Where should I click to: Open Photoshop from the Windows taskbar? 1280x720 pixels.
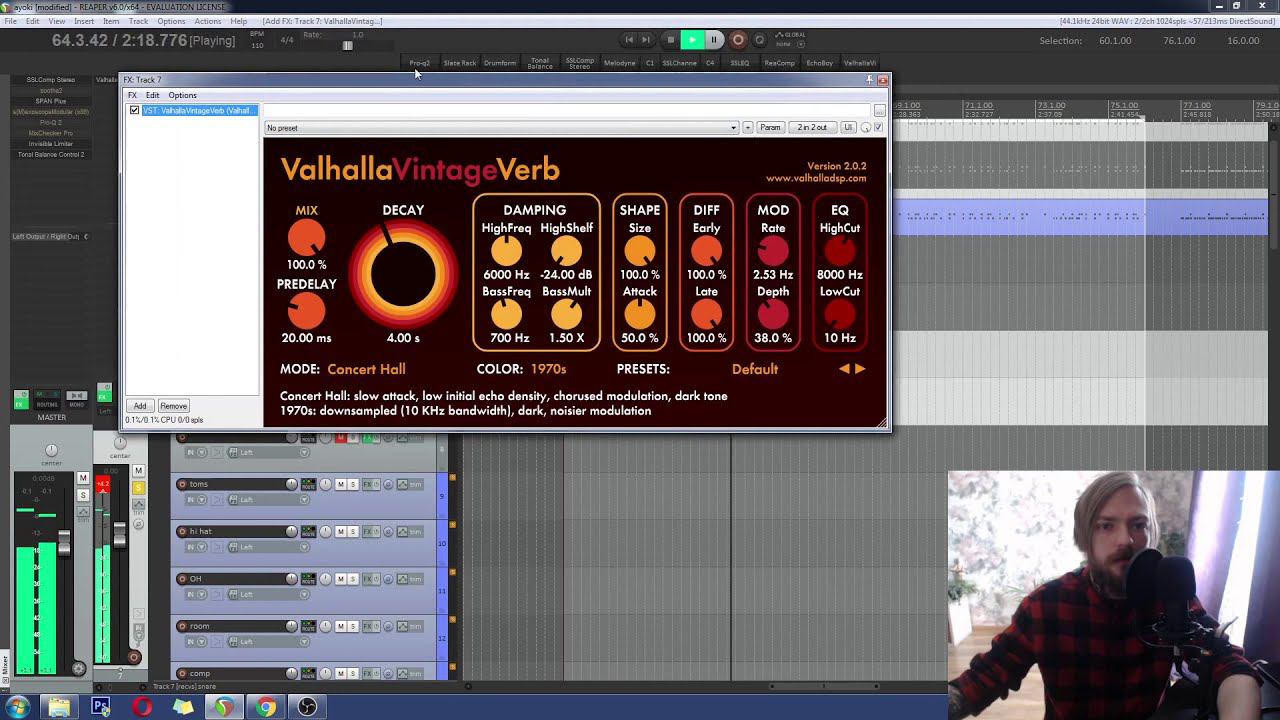tap(101, 707)
